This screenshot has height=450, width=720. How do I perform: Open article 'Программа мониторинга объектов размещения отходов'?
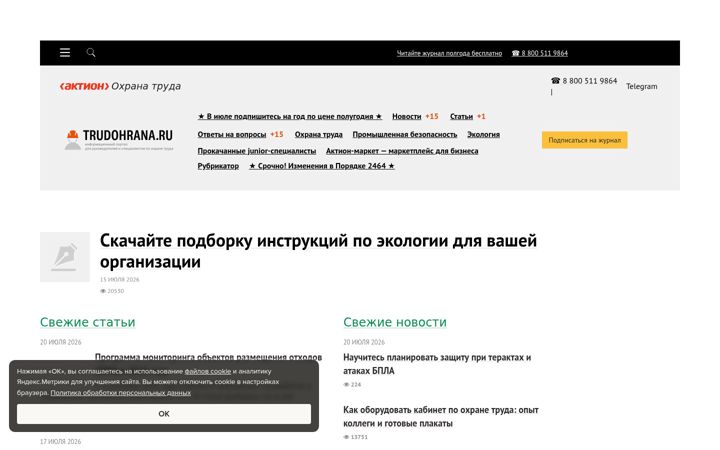pos(208,357)
